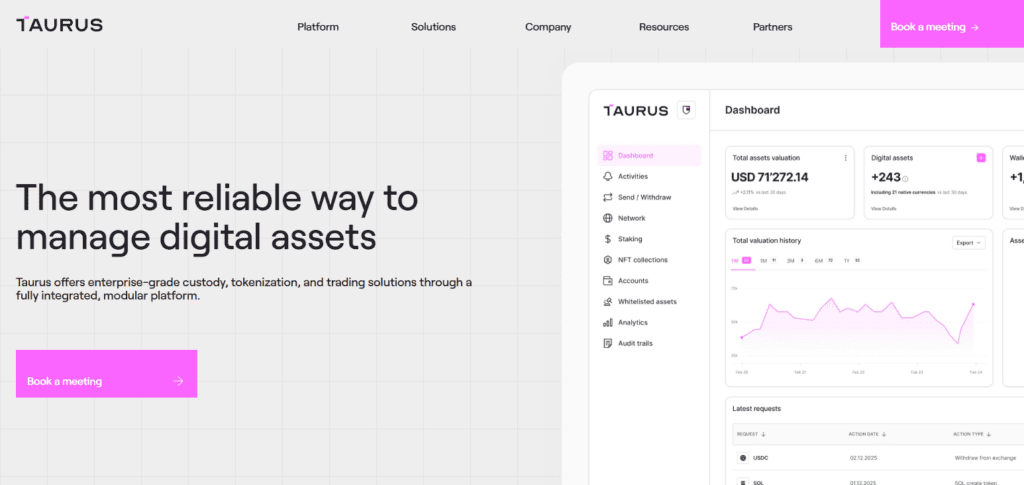This screenshot has width=1024, height=485.
Task: Click the info icon next to +243
Action: [905, 178]
